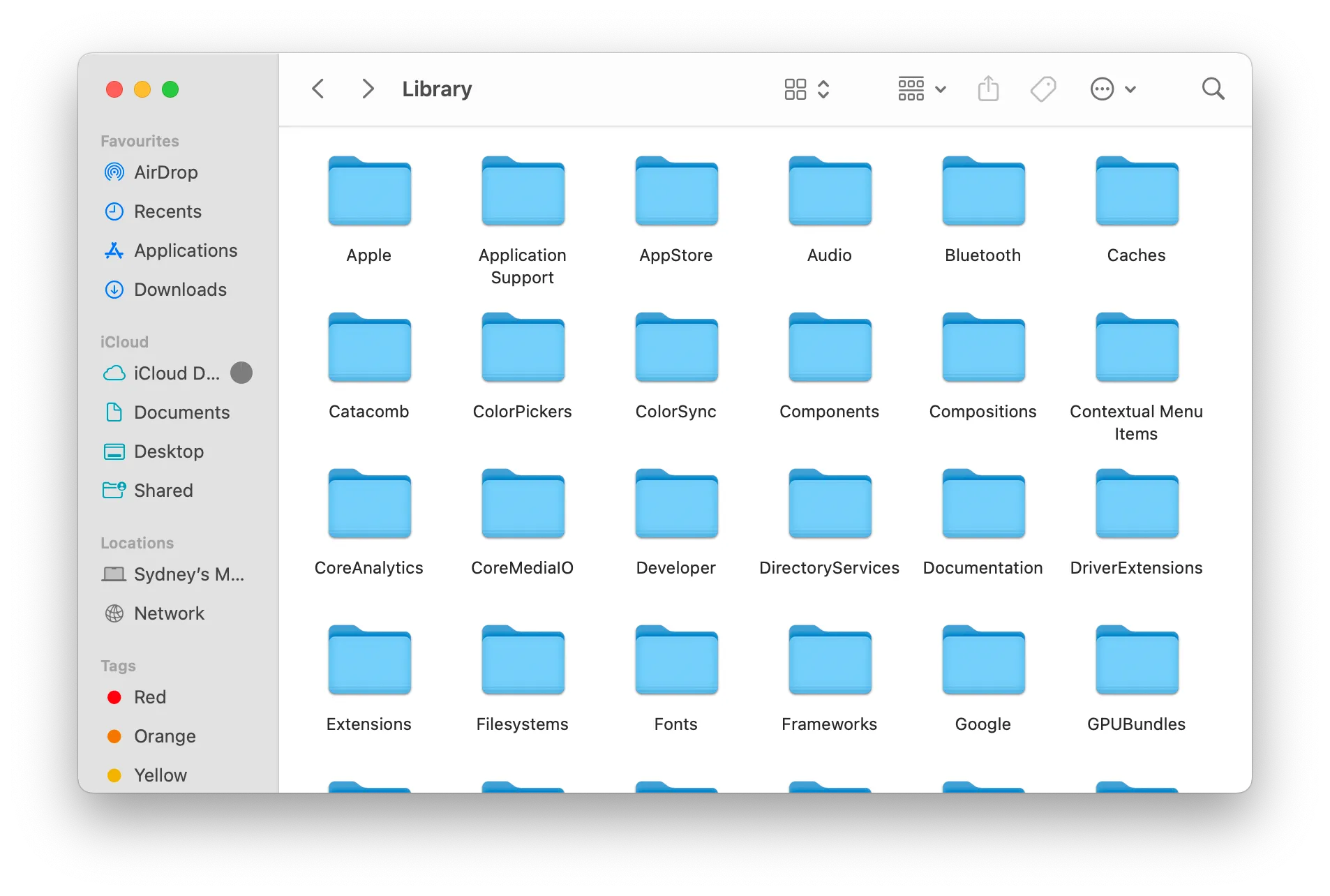The width and height of the screenshot is (1330, 896).
Task: Open Downloads from the sidebar
Action: click(x=179, y=290)
